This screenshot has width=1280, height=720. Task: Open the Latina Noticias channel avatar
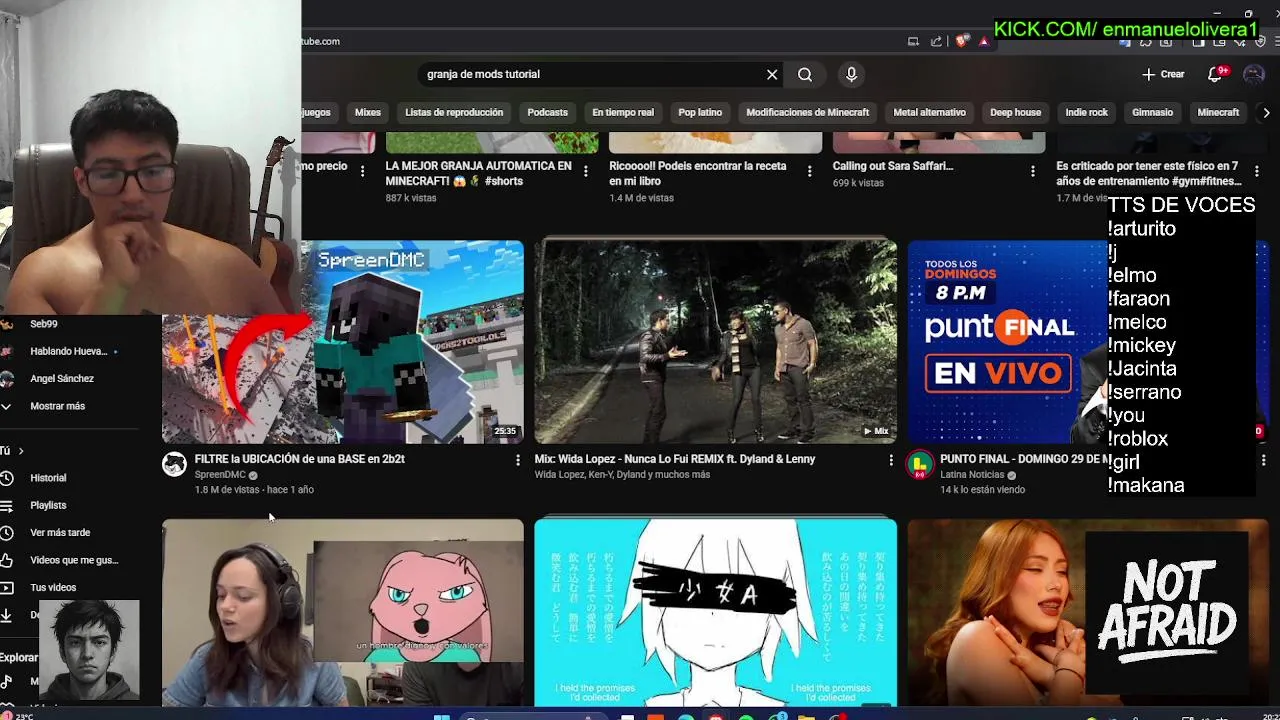pos(920,464)
